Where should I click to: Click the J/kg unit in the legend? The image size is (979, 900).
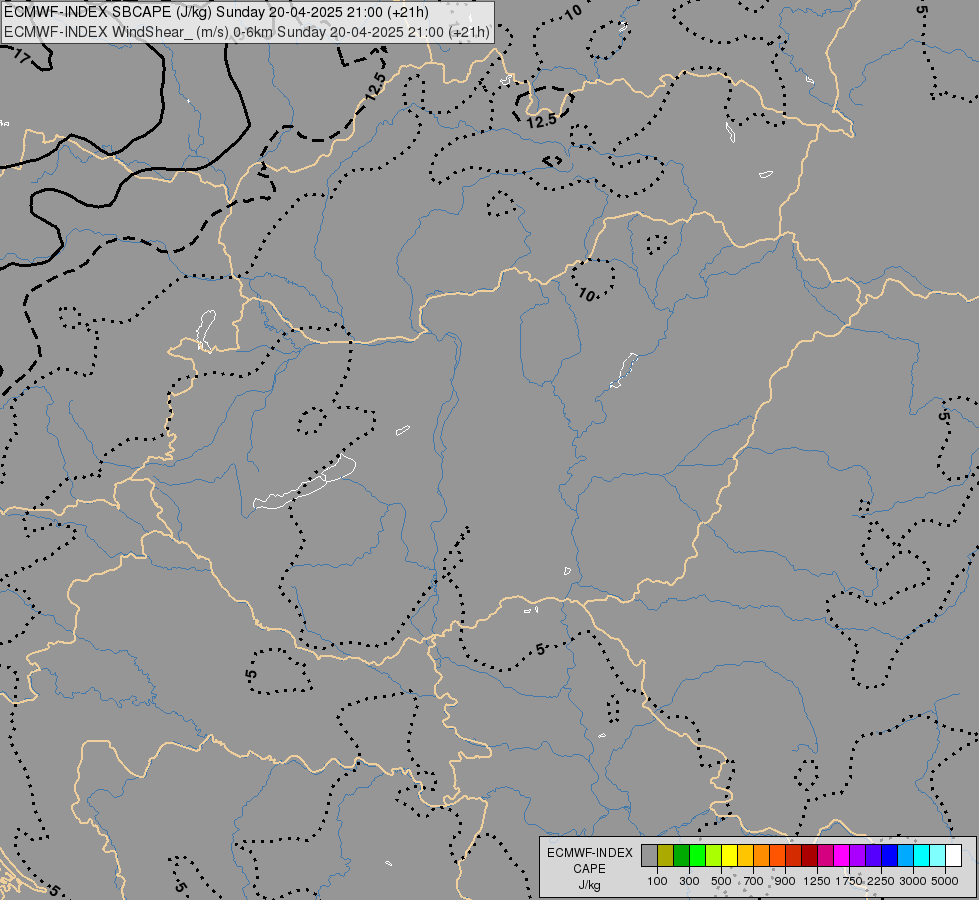tap(589, 885)
